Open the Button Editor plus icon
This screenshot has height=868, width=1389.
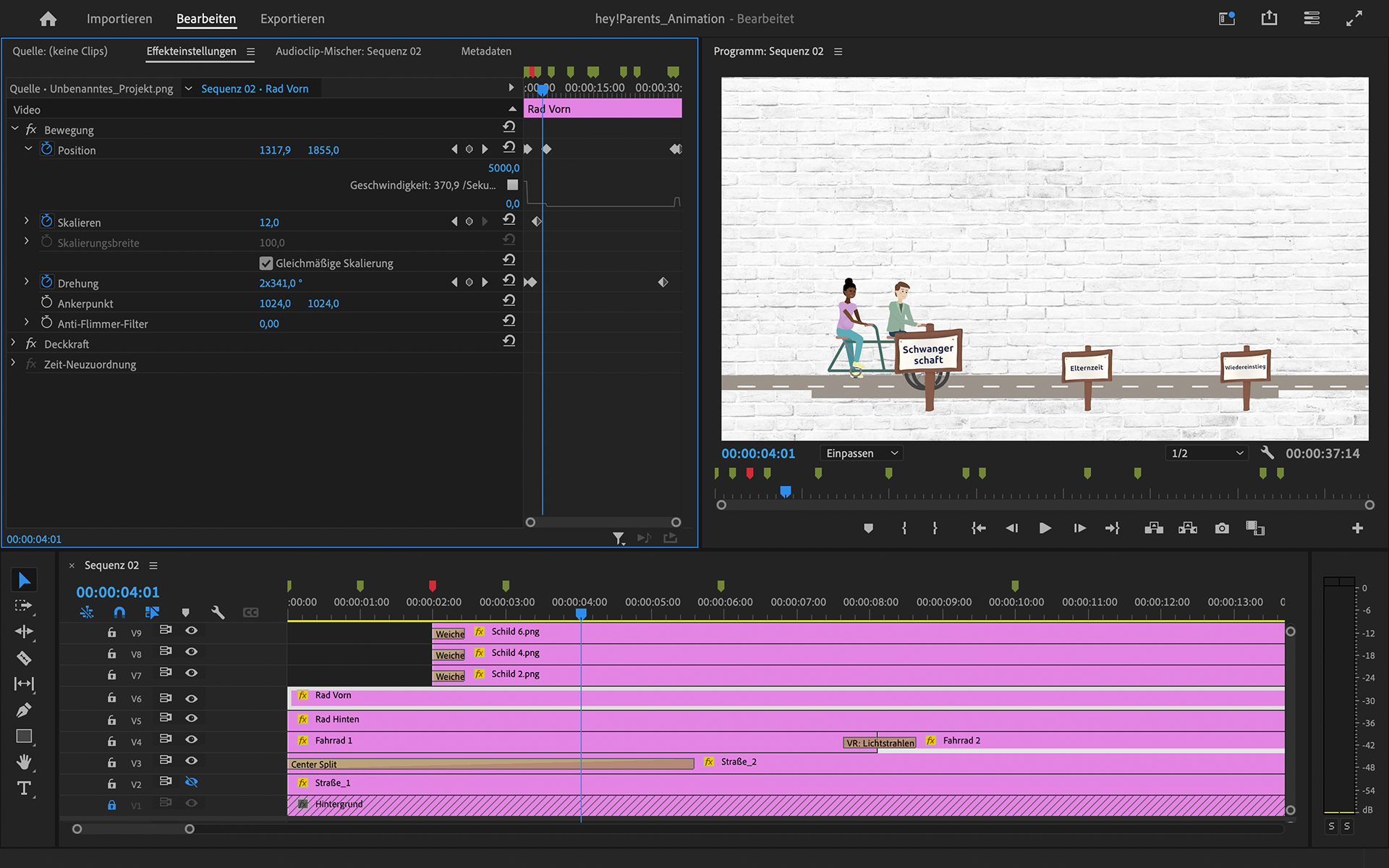pos(1357,528)
